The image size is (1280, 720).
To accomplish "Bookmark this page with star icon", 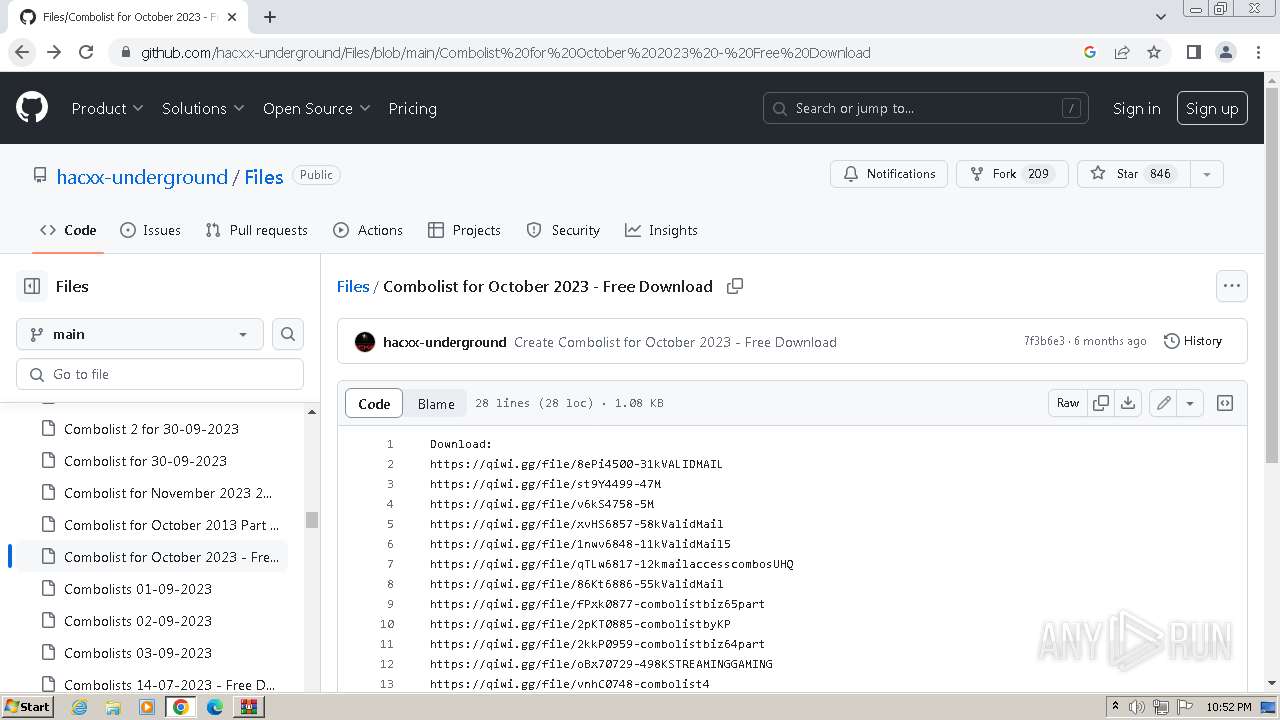I will click(1154, 52).
